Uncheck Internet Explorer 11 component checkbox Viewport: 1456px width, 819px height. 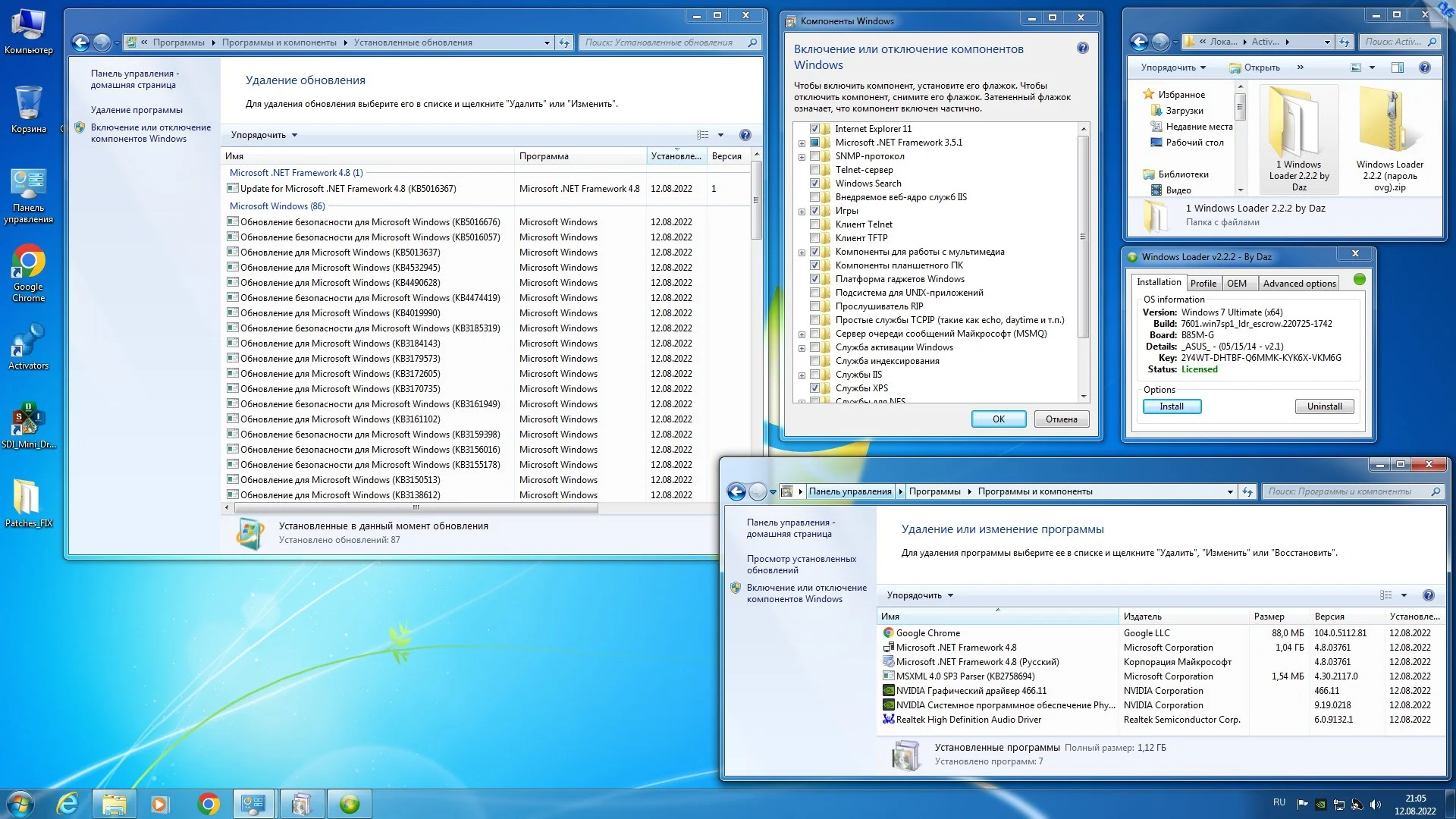[815, 129]
